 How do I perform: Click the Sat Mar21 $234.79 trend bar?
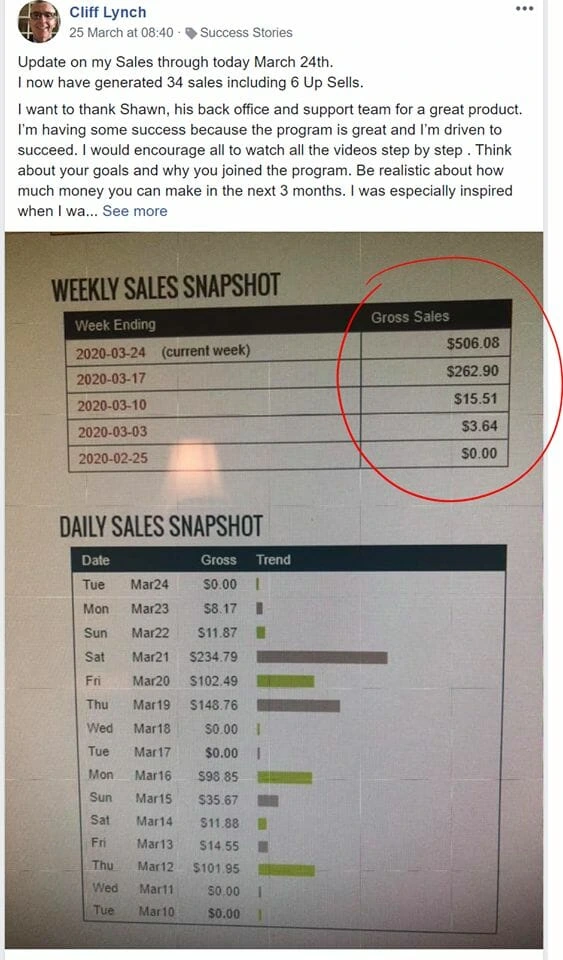tap(322, 658)
